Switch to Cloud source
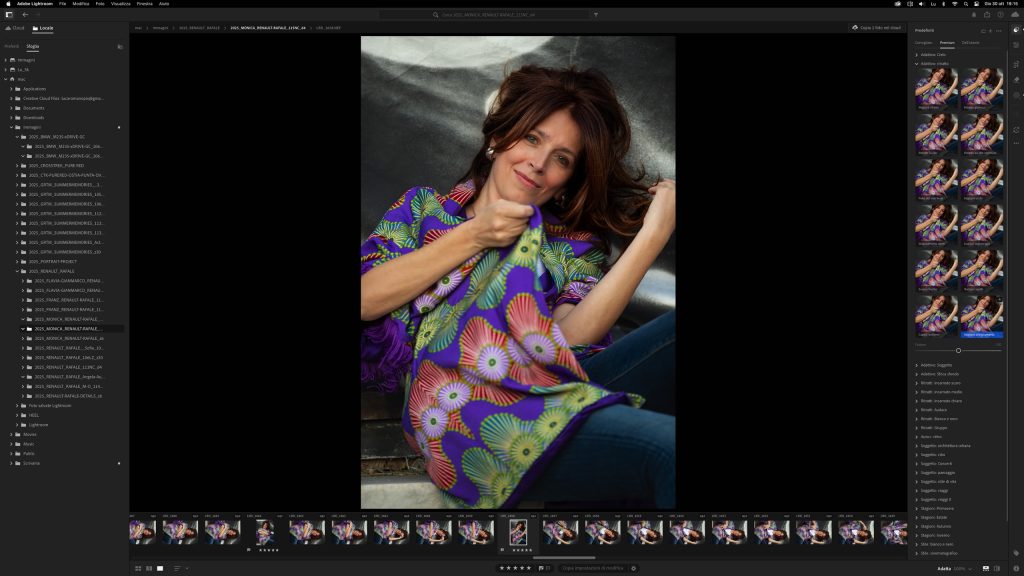This screenshot has width=1024, height=576. pyautogui.click(x=16, y=28)
